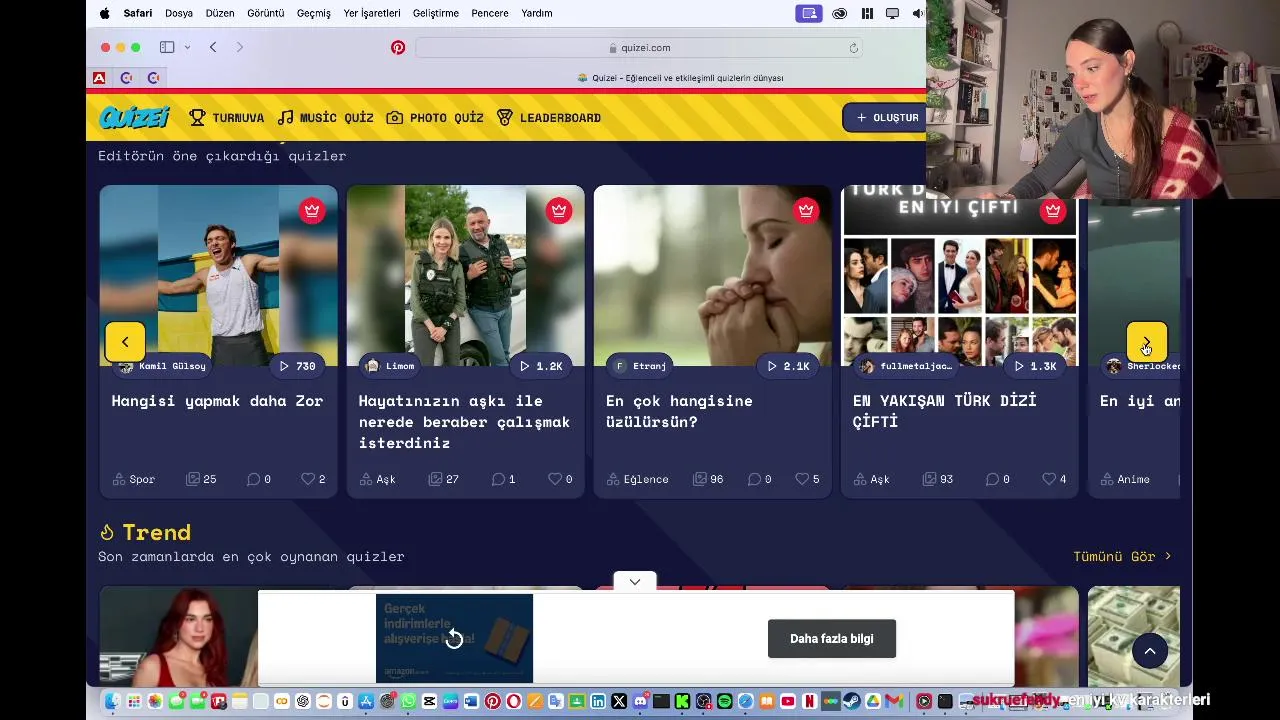Click the Quizei logo in header

pos(134,117)
